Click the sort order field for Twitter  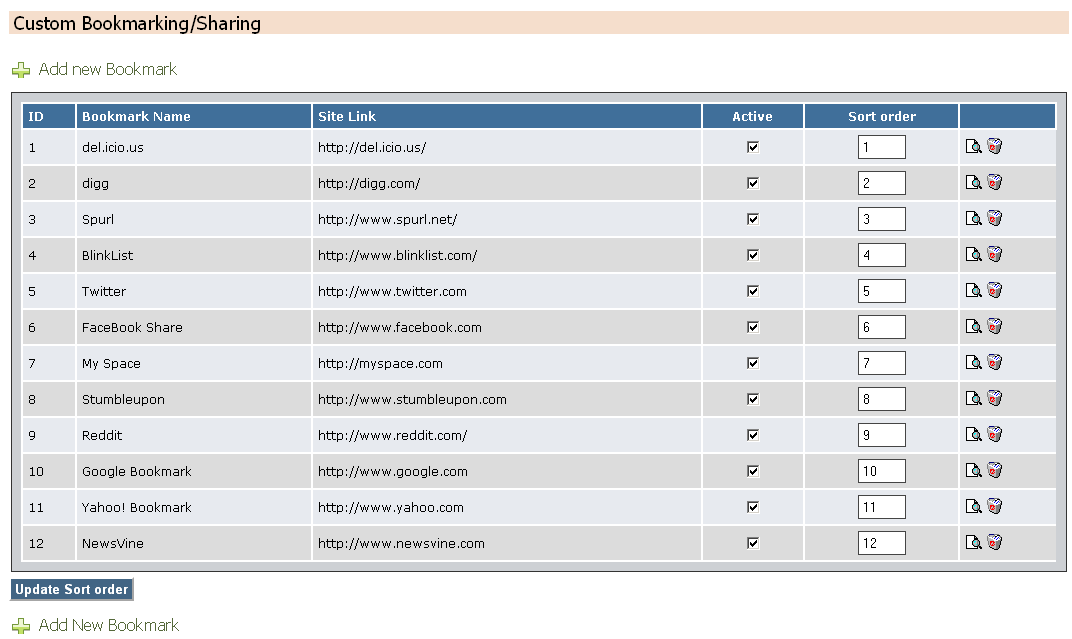(x=882, y=291)
